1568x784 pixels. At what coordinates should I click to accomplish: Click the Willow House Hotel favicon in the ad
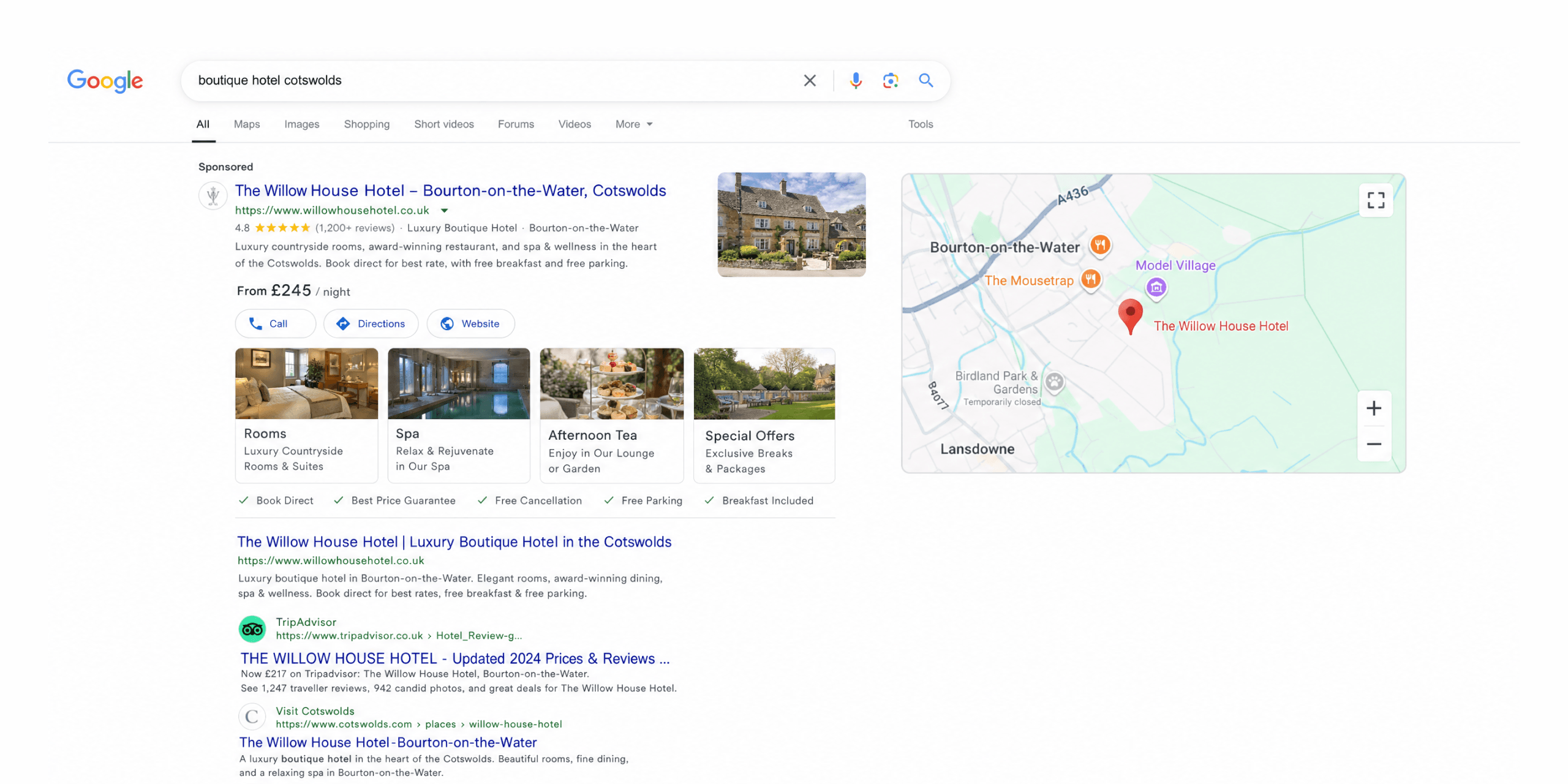tap(213, 196)
